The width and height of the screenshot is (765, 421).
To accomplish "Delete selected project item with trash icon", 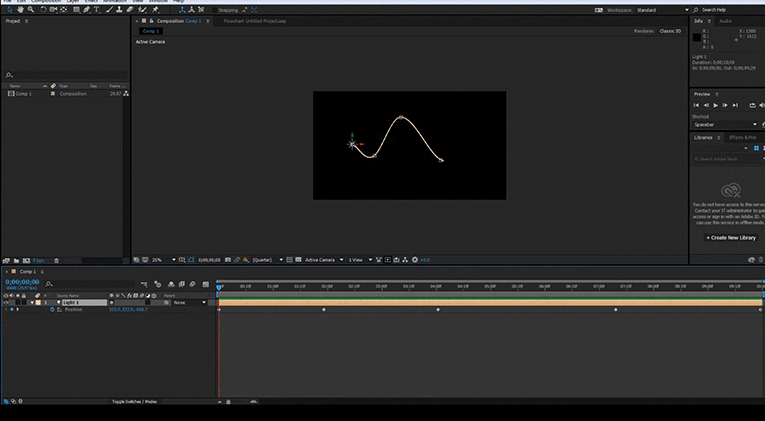I will pyautogui.click(x=56, y=261).
